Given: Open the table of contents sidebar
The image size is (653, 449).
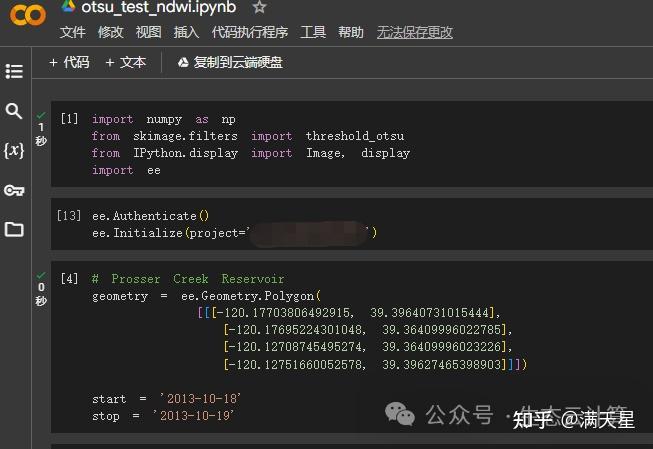Looking at the screenshot, I should pos(14,71).
